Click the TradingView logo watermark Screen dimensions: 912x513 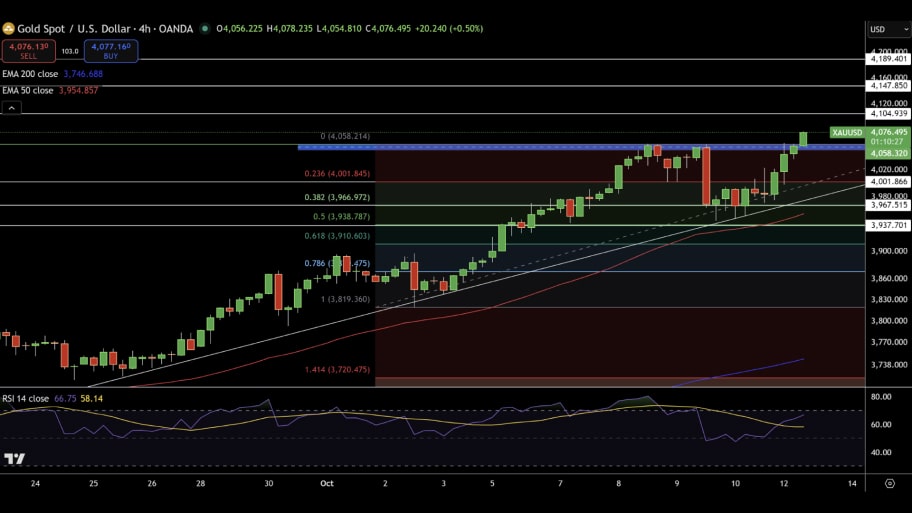pos(14,459)
